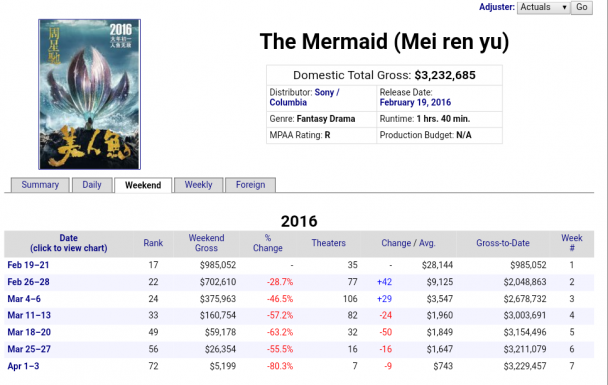The image size is (608, 385).
Task: Click The Mermaid movie poster thumbnail
Action: [90, 94]
